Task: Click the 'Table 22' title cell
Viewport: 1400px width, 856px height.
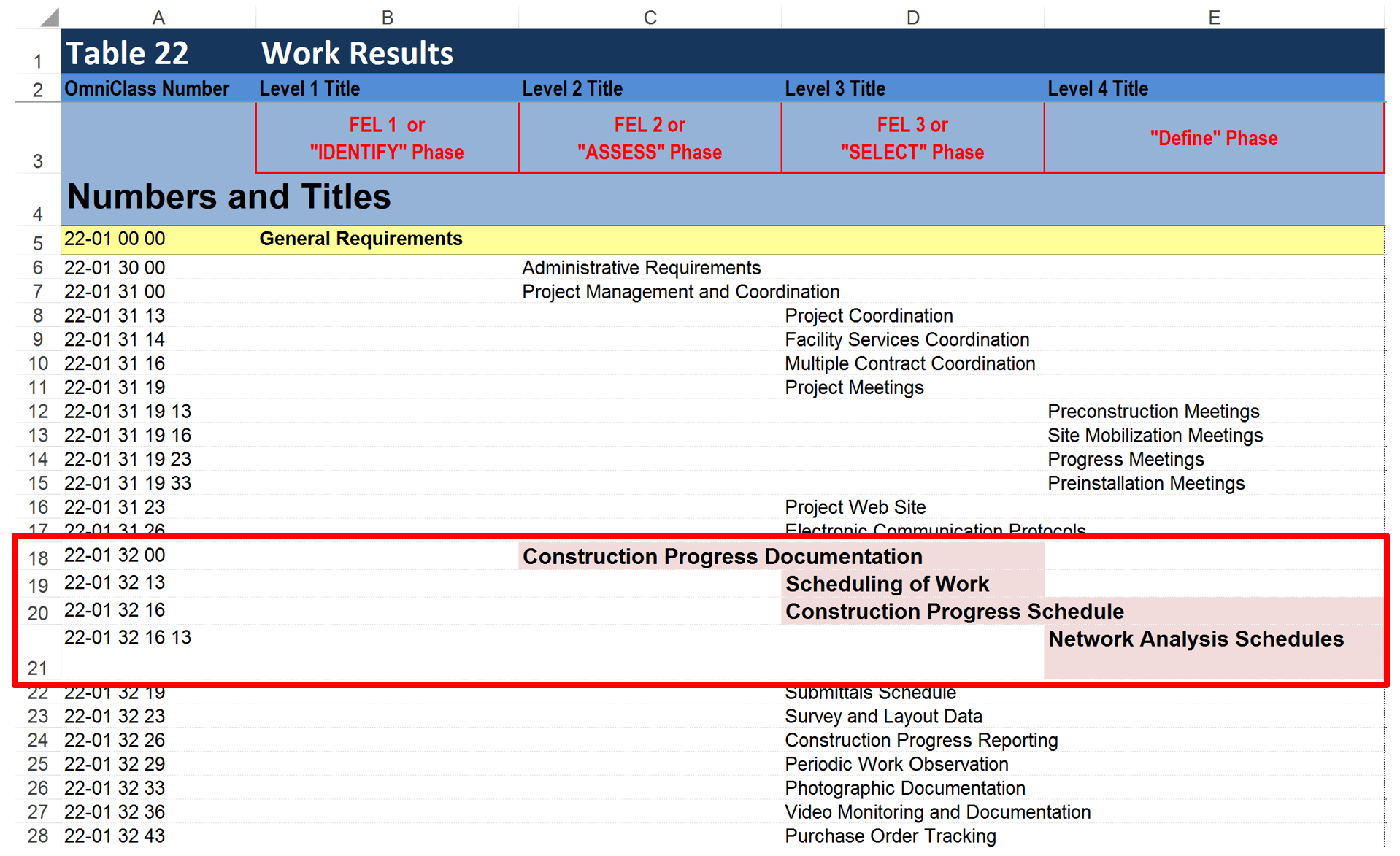Action: (x=158, y=53)
